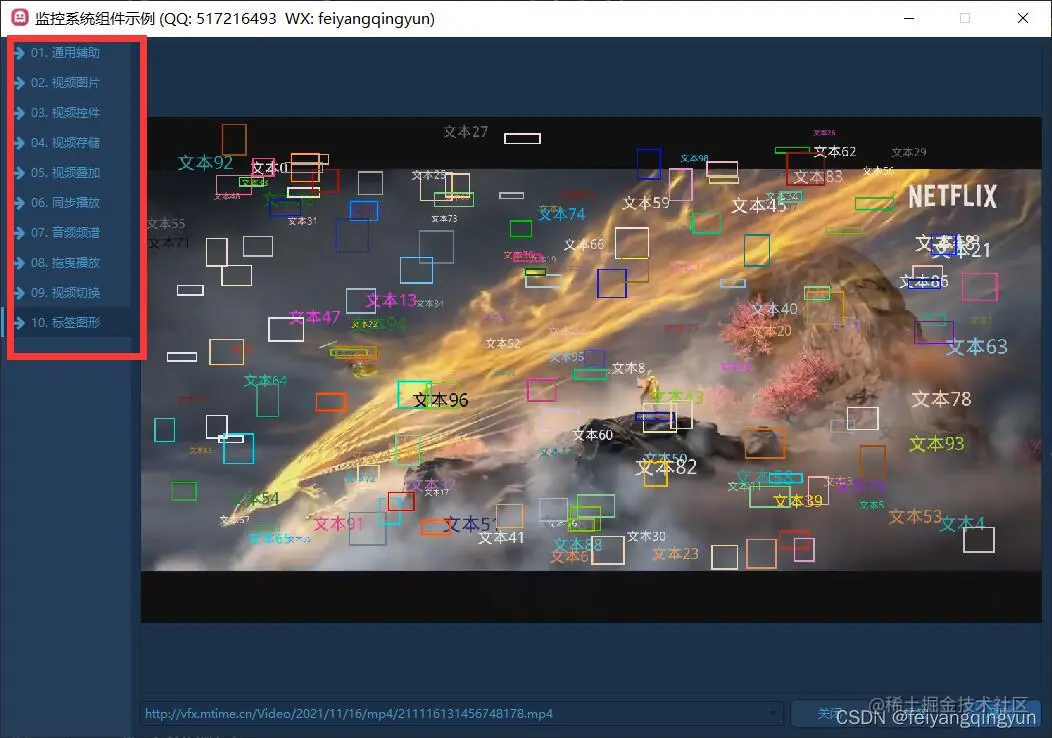Select the 文本55 label
Viewport: 1052px width, 738px height.
(x=166, y=223)
